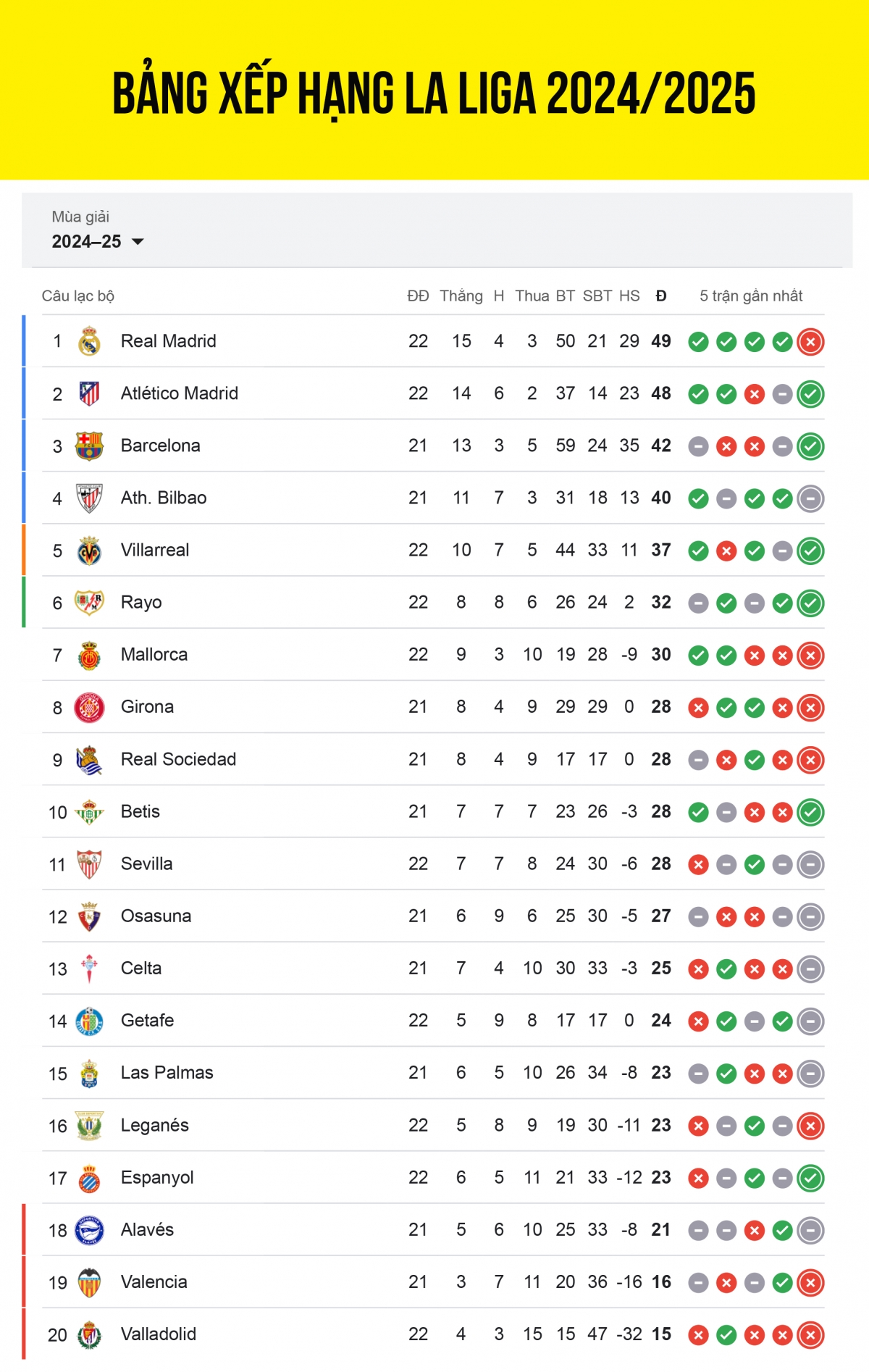Click the dropdown arrow beside 2024–25
The image size is (869, 1372).
[x=138, y=242]
